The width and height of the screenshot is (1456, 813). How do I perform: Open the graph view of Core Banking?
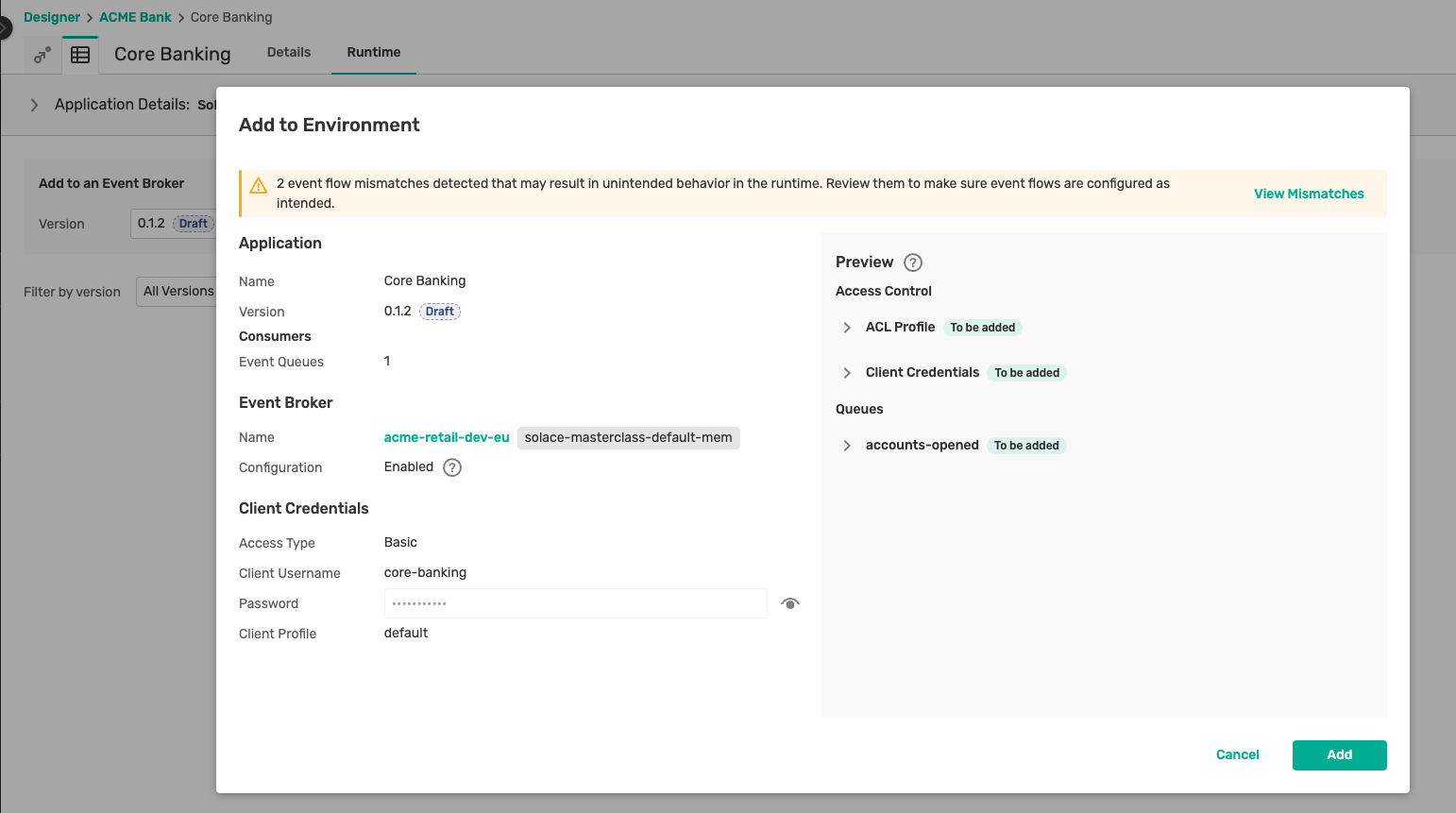(42, 55)
